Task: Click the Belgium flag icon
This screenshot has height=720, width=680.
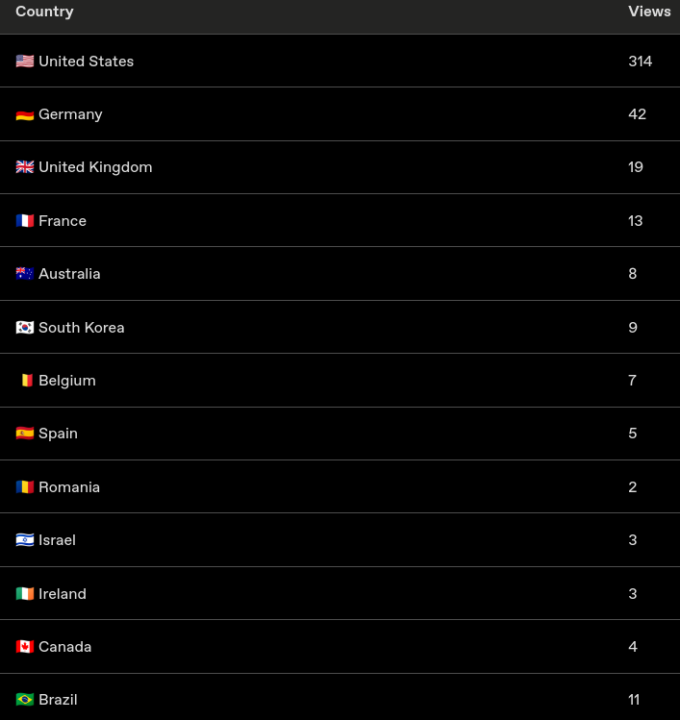Action: [x=27, y=381]
